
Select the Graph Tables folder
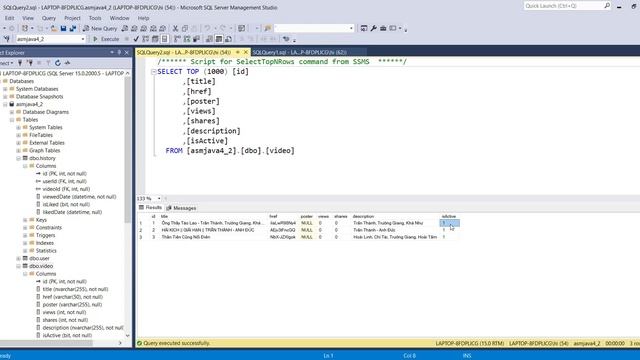pyautogui.click(x=44, y=151)
